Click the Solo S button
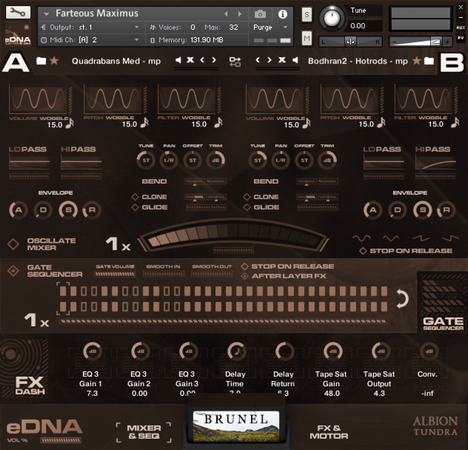 pos(307,15)
